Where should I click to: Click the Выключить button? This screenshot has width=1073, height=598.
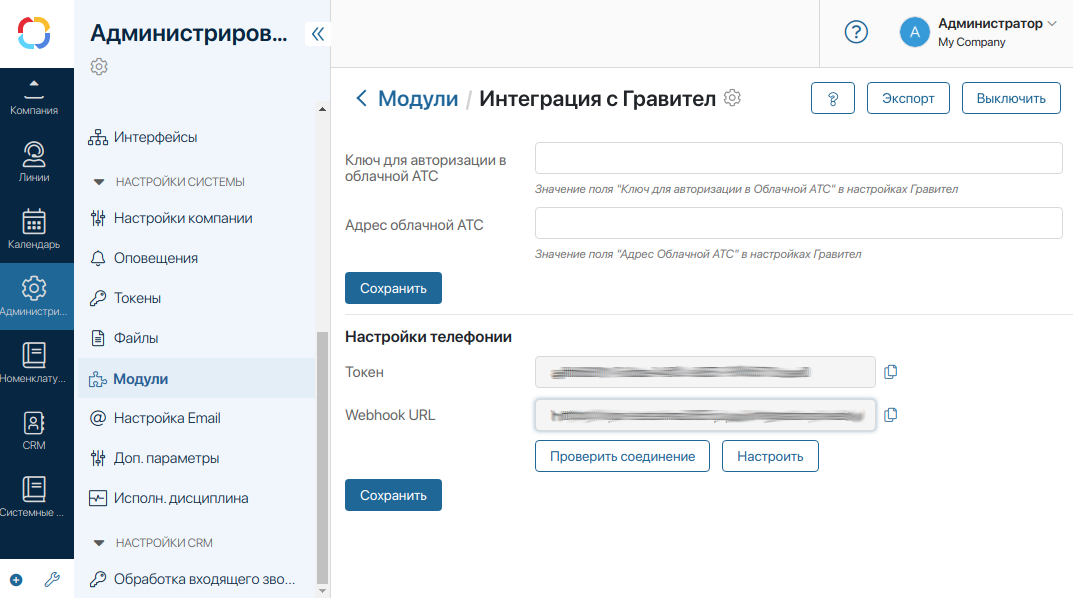click(x=1011, y=98)
